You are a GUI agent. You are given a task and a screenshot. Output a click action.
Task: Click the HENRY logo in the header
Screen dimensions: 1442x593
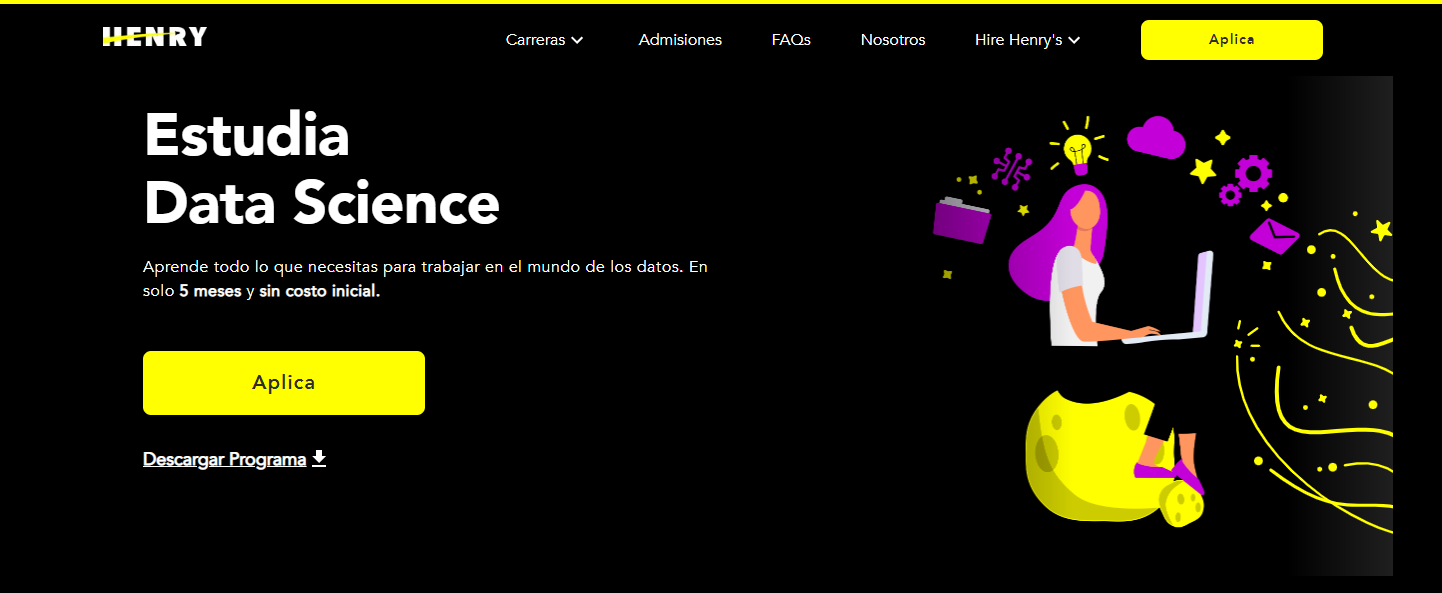155,38
